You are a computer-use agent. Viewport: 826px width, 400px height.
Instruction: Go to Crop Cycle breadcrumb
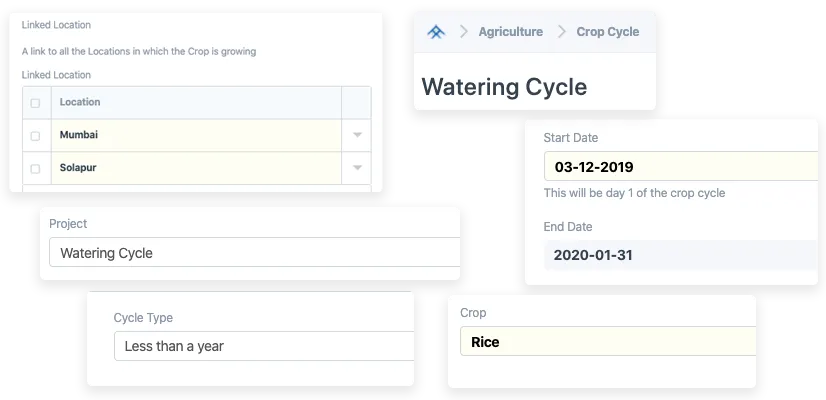tap(607, 32)
